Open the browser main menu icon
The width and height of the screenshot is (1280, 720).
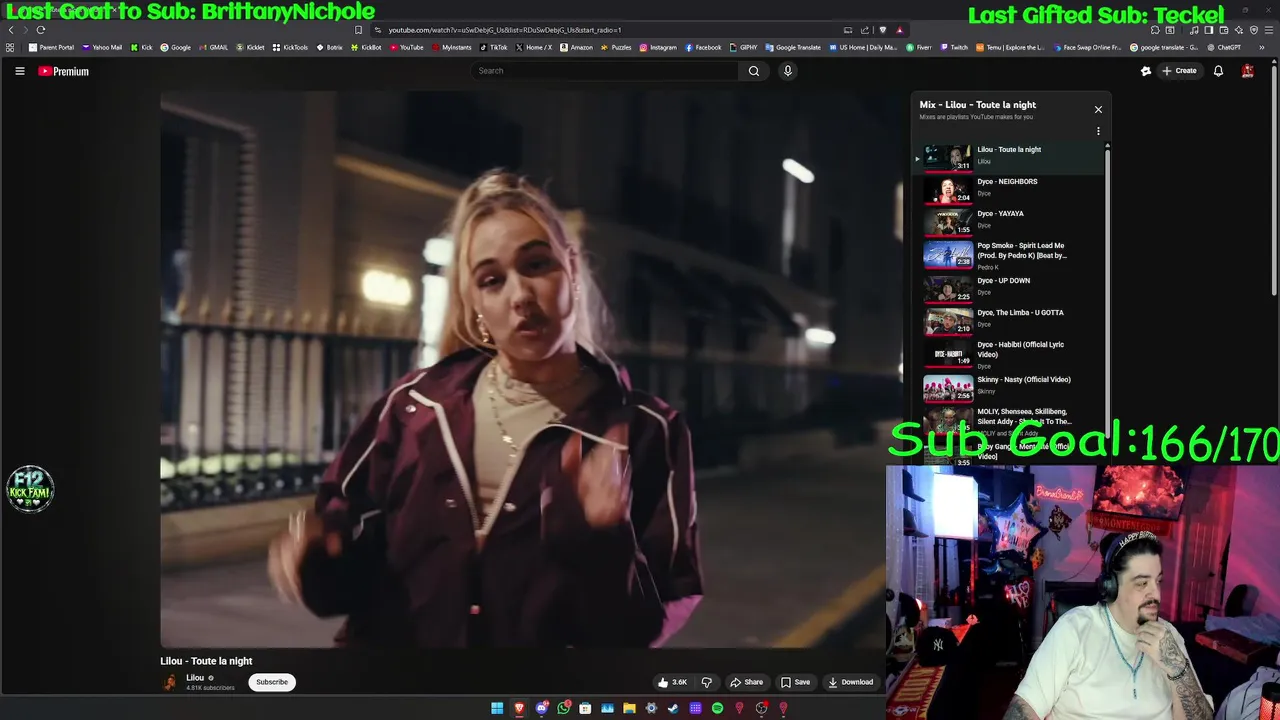(x=1268, y=30)
